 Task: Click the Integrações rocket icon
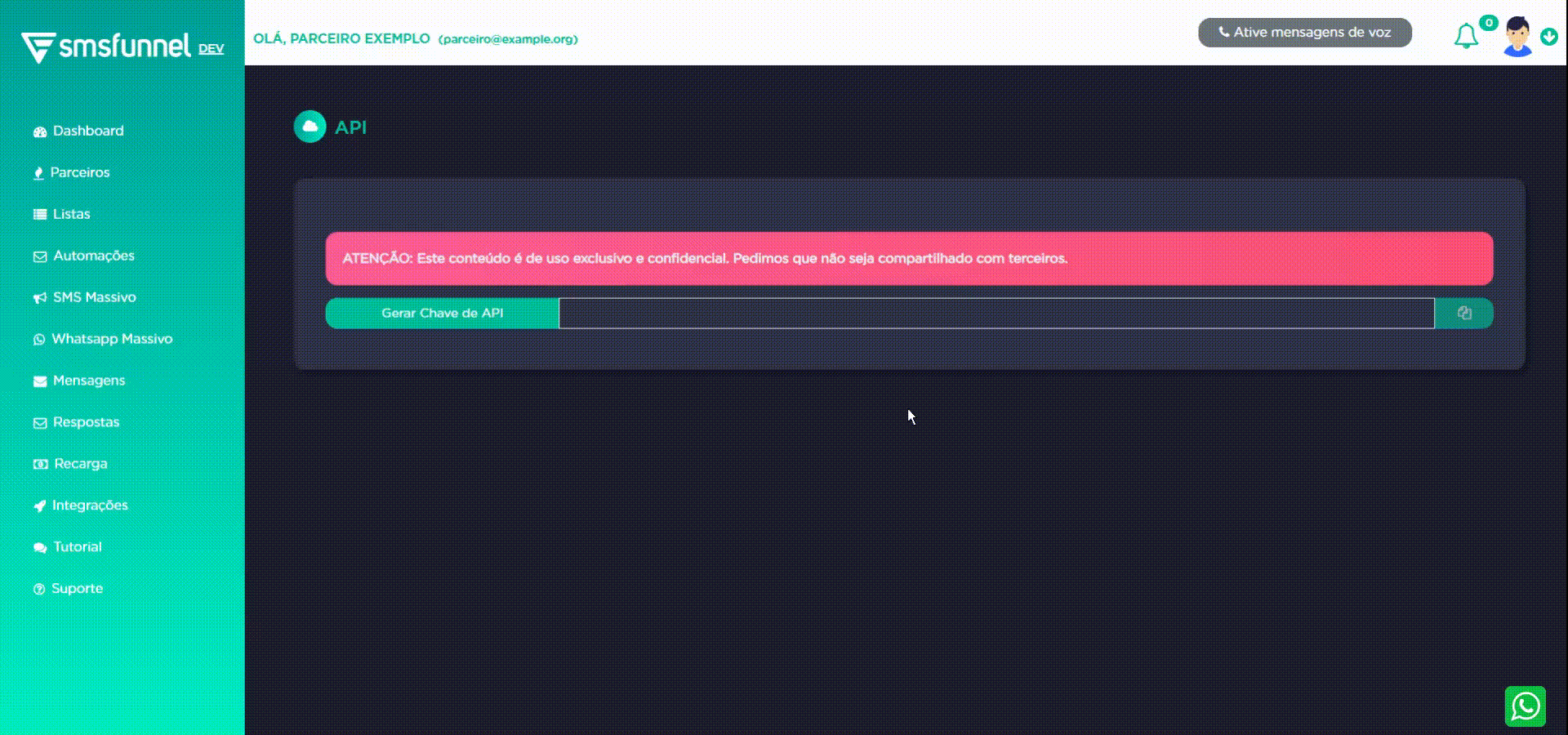(39, 506)
